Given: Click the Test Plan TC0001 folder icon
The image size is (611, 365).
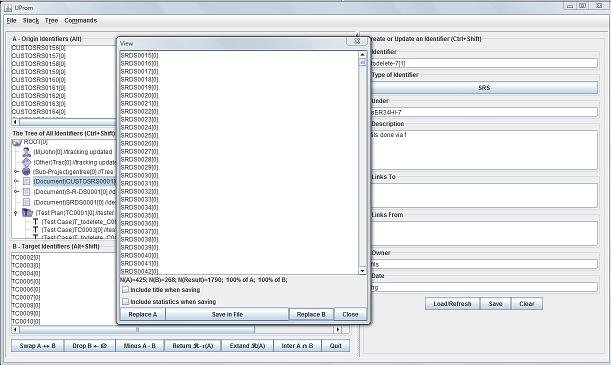Looking at the screenshot, I should 27,213.
